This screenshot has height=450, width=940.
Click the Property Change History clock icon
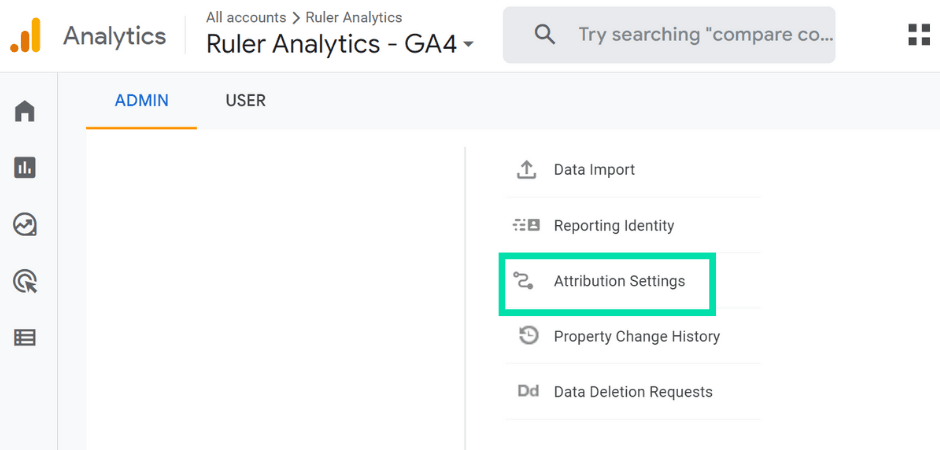tap(528, 336)
